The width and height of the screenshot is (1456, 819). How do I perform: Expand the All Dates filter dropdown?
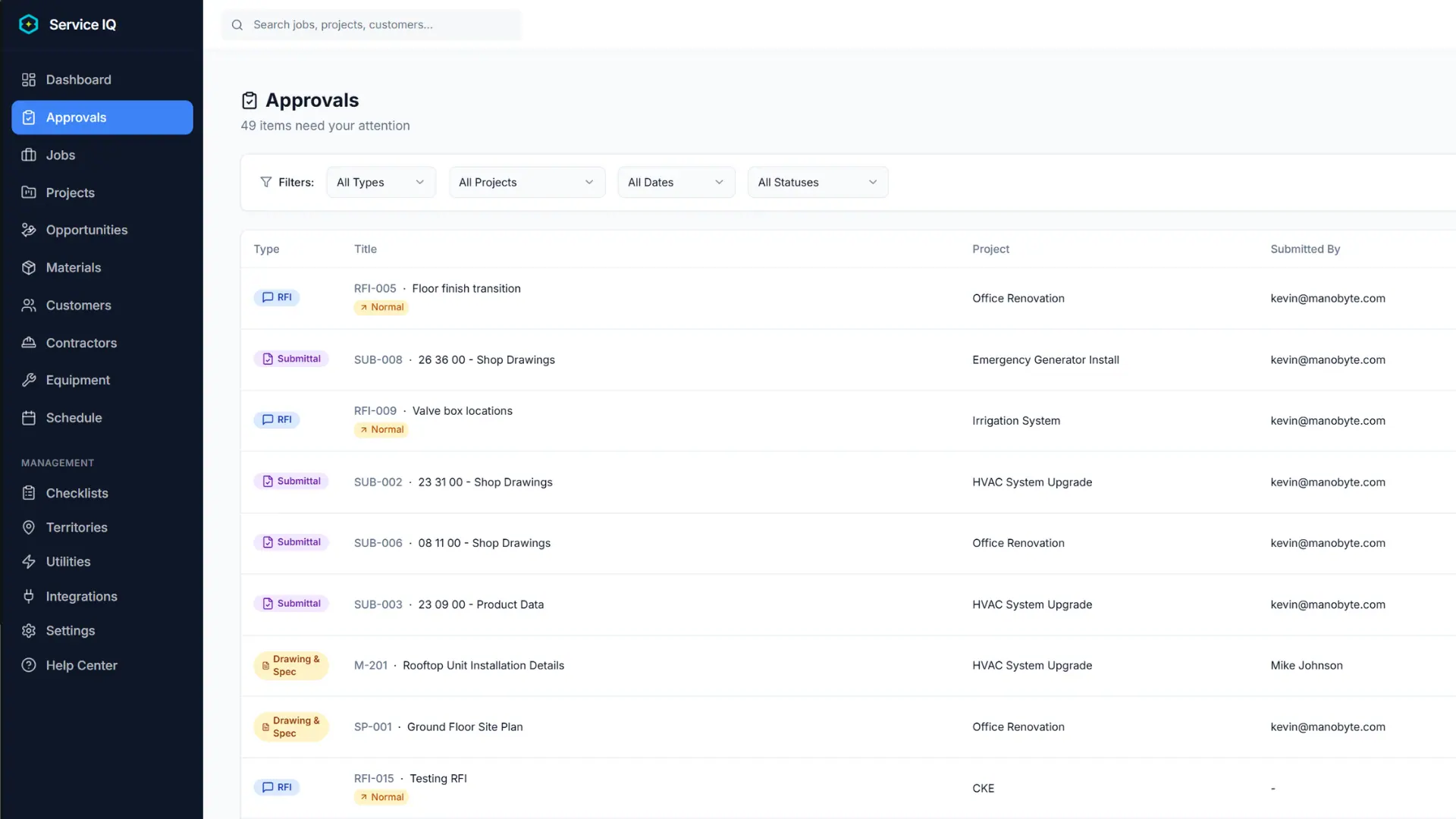[x=676, y=182]
